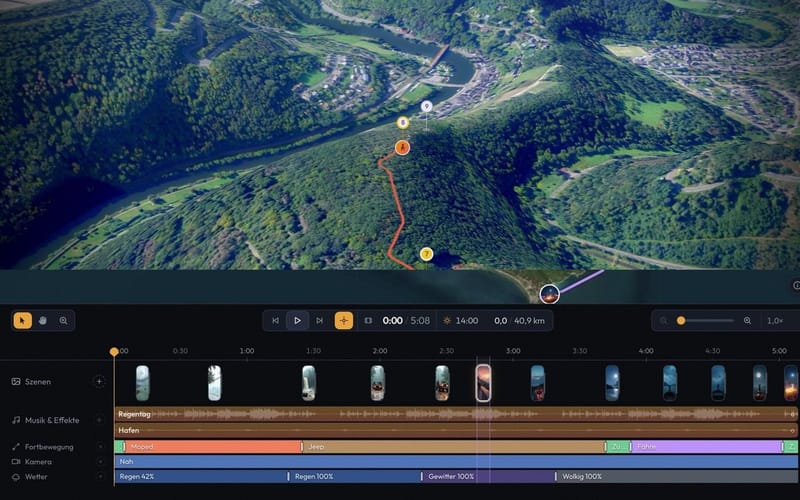The width and height of the screenshot is (800, 500).
Task: Activate the hand pan tool
Action: [43, 320]
